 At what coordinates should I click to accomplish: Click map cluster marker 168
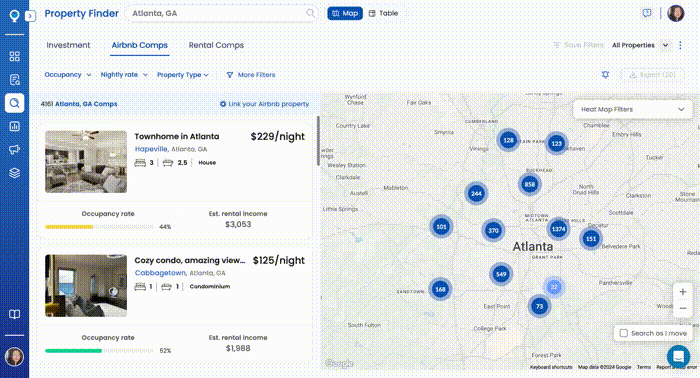440,289
